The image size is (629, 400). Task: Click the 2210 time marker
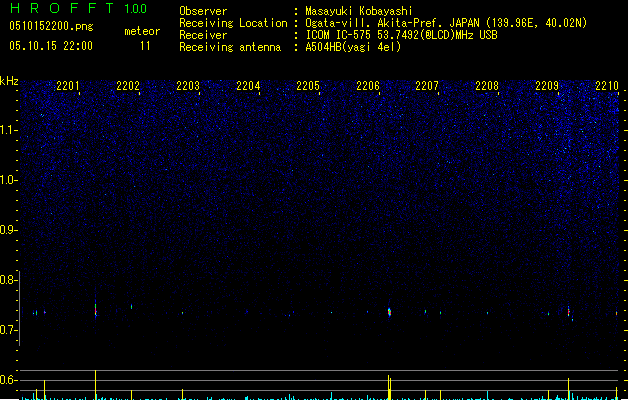607,86
